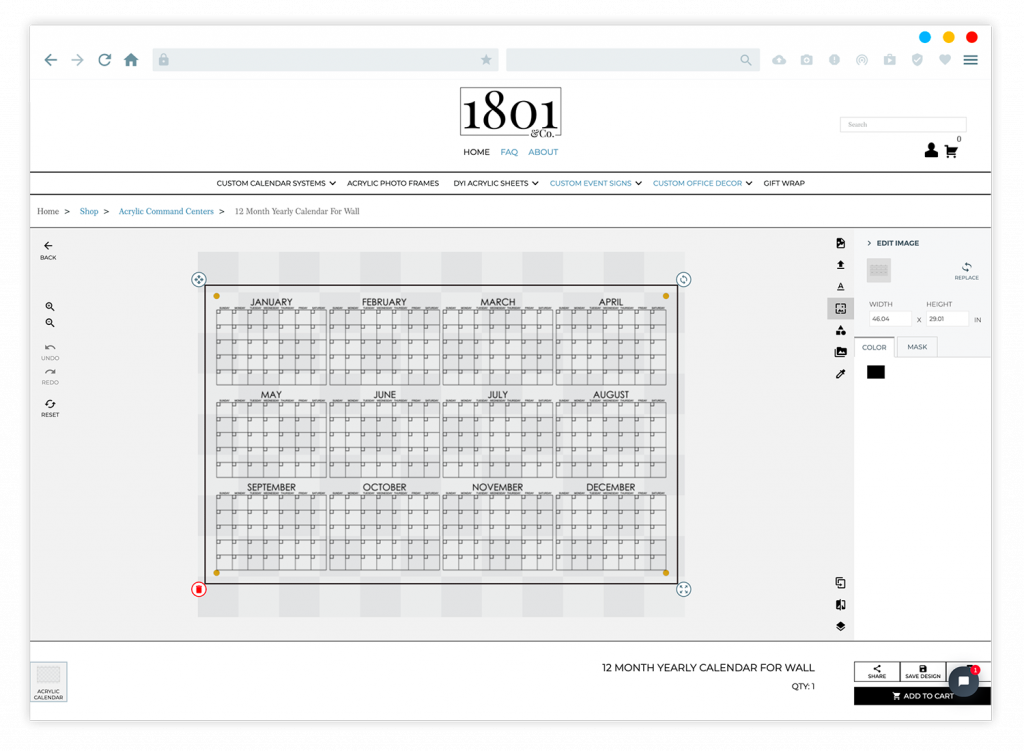Click the duplicate object icon
This screenshot has width=1024, height=751.
click(x=840, y=583)
